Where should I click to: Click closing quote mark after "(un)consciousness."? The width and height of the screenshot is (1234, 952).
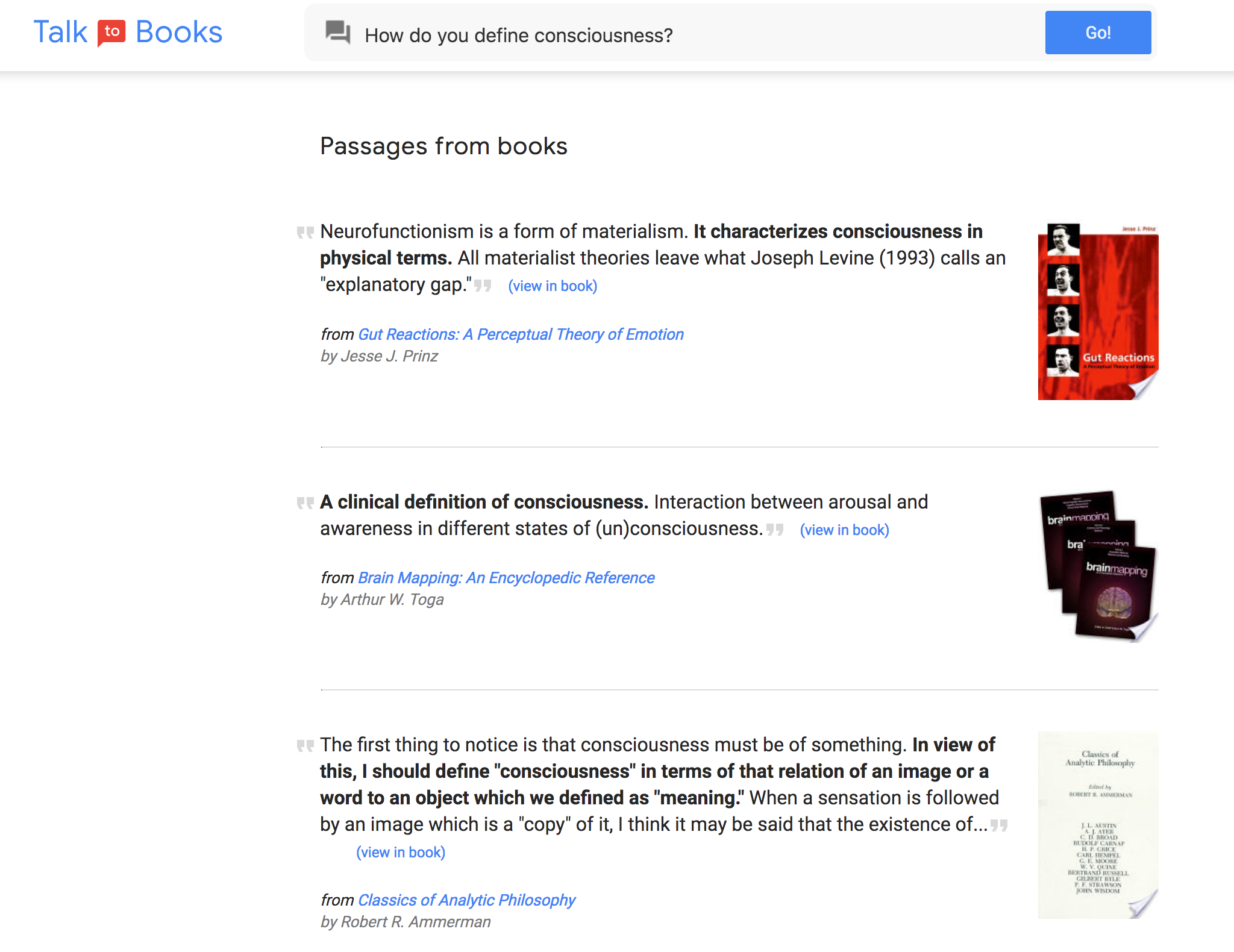775,530
